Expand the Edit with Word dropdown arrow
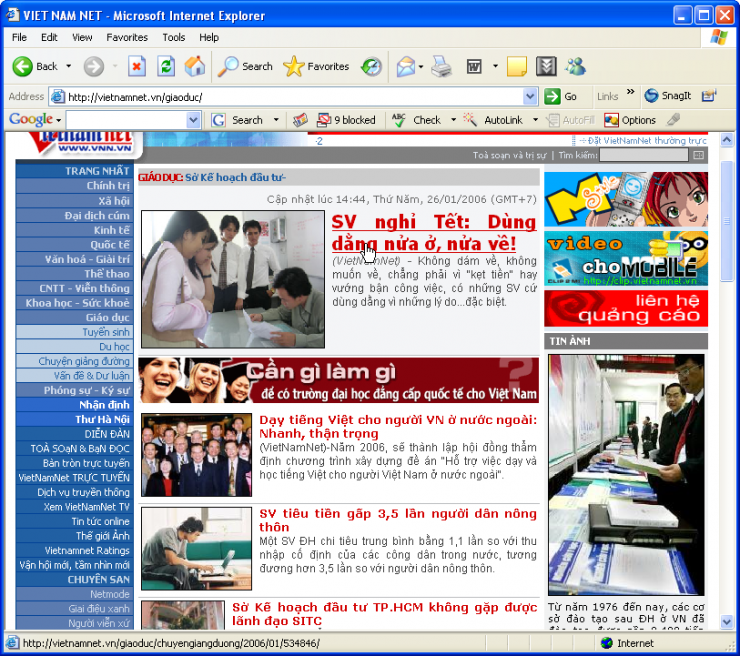740x656 pixels. tap(495, 66)
